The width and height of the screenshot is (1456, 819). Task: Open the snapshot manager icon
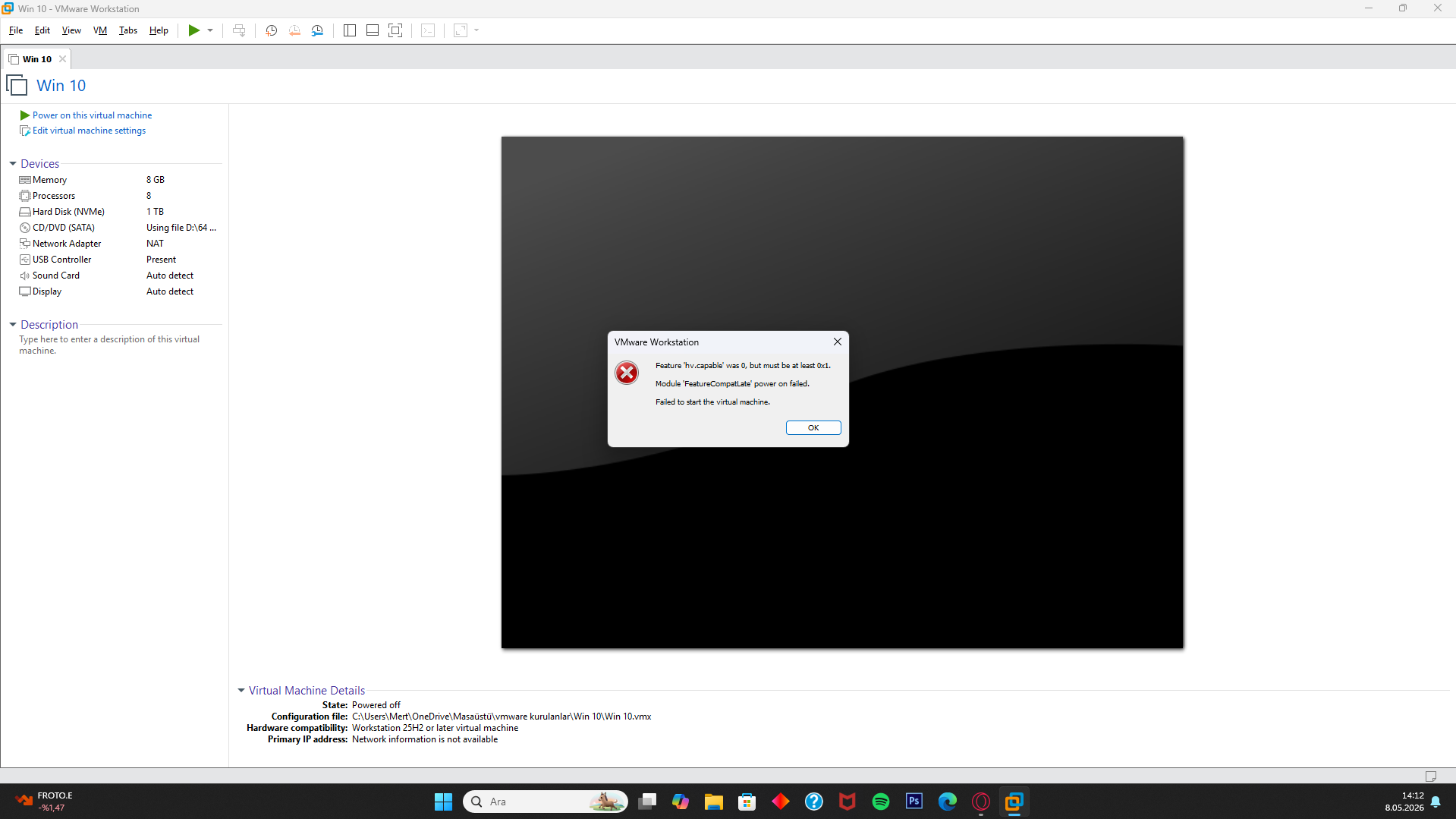point(317,30)
